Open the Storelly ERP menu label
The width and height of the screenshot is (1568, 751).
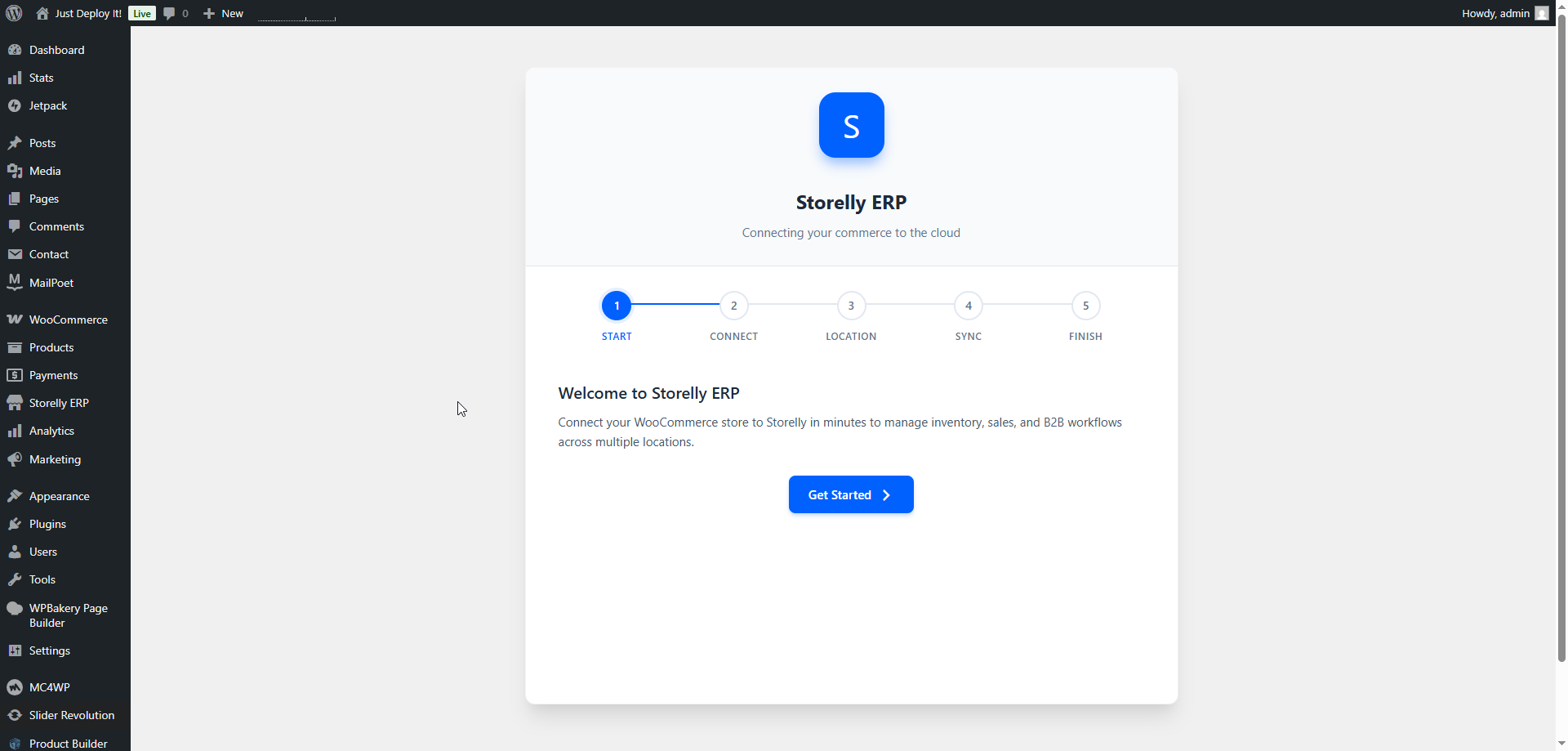[59, 403]
